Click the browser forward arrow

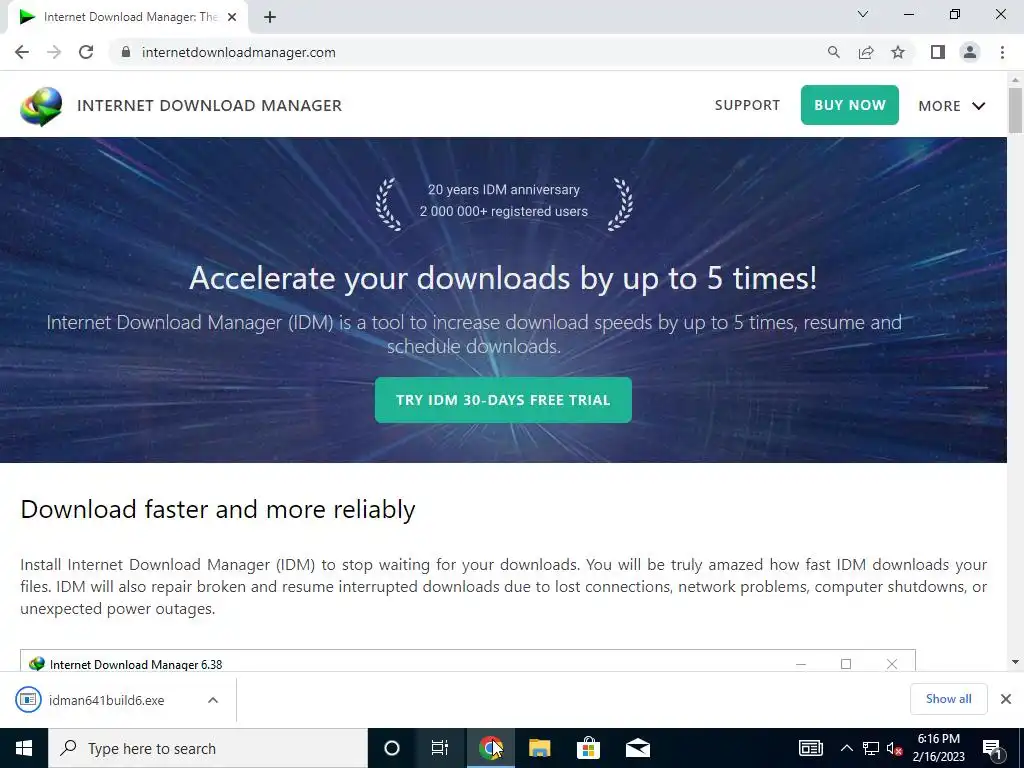[54, 52]
